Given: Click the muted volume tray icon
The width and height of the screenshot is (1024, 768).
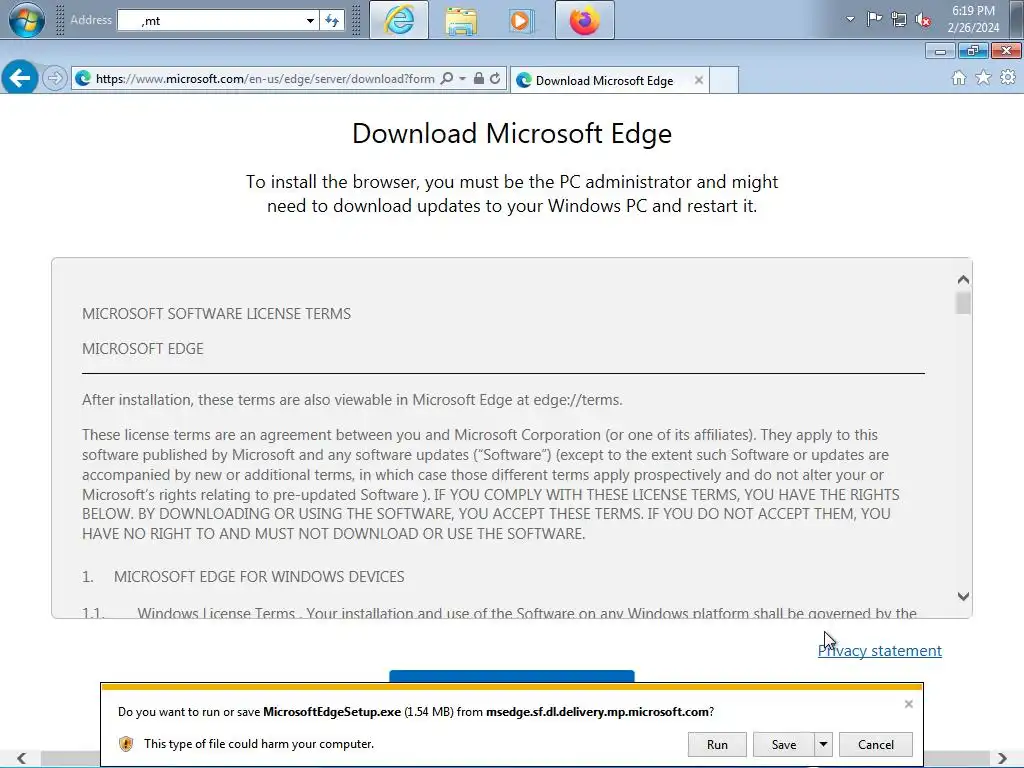Looking at the screenshot, I should tap(923, 20).
